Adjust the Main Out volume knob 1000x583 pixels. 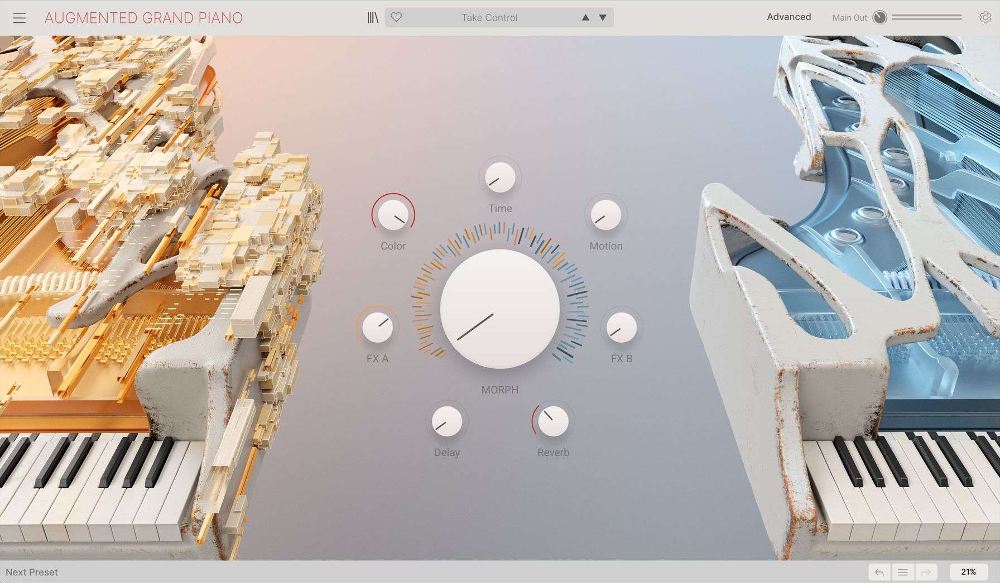(878, 16)
